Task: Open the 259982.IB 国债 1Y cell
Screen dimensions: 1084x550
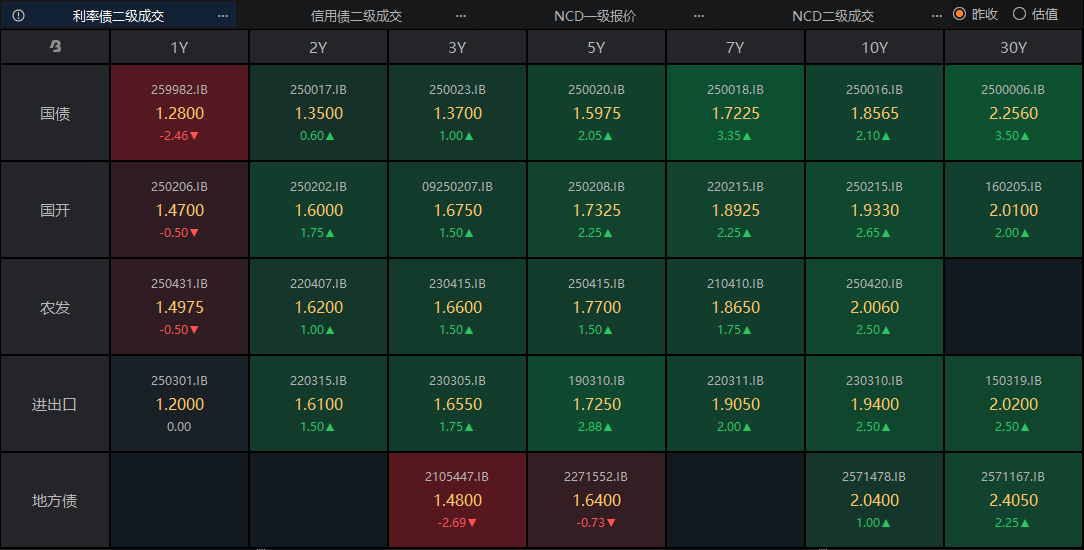Action: pyautogui.click(x=180, y=113)
